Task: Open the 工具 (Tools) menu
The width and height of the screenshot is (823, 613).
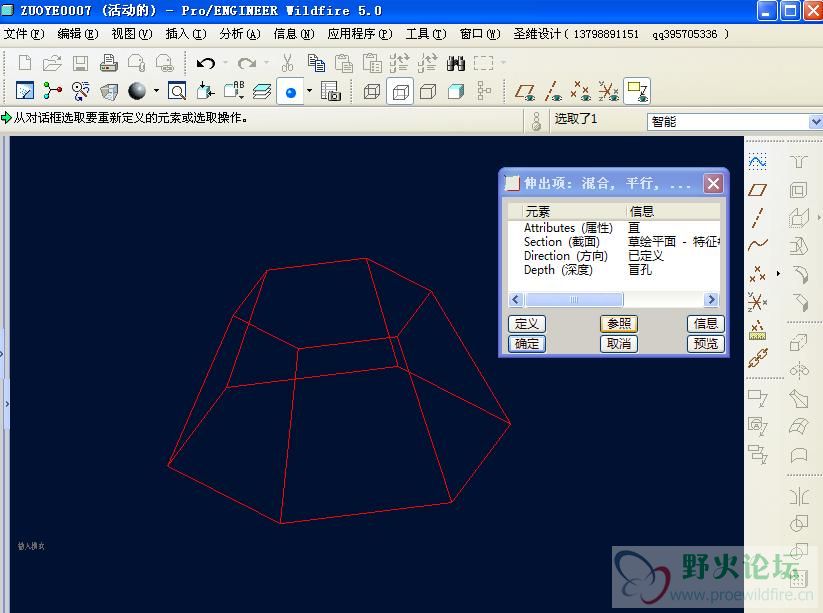Action: 426,34
